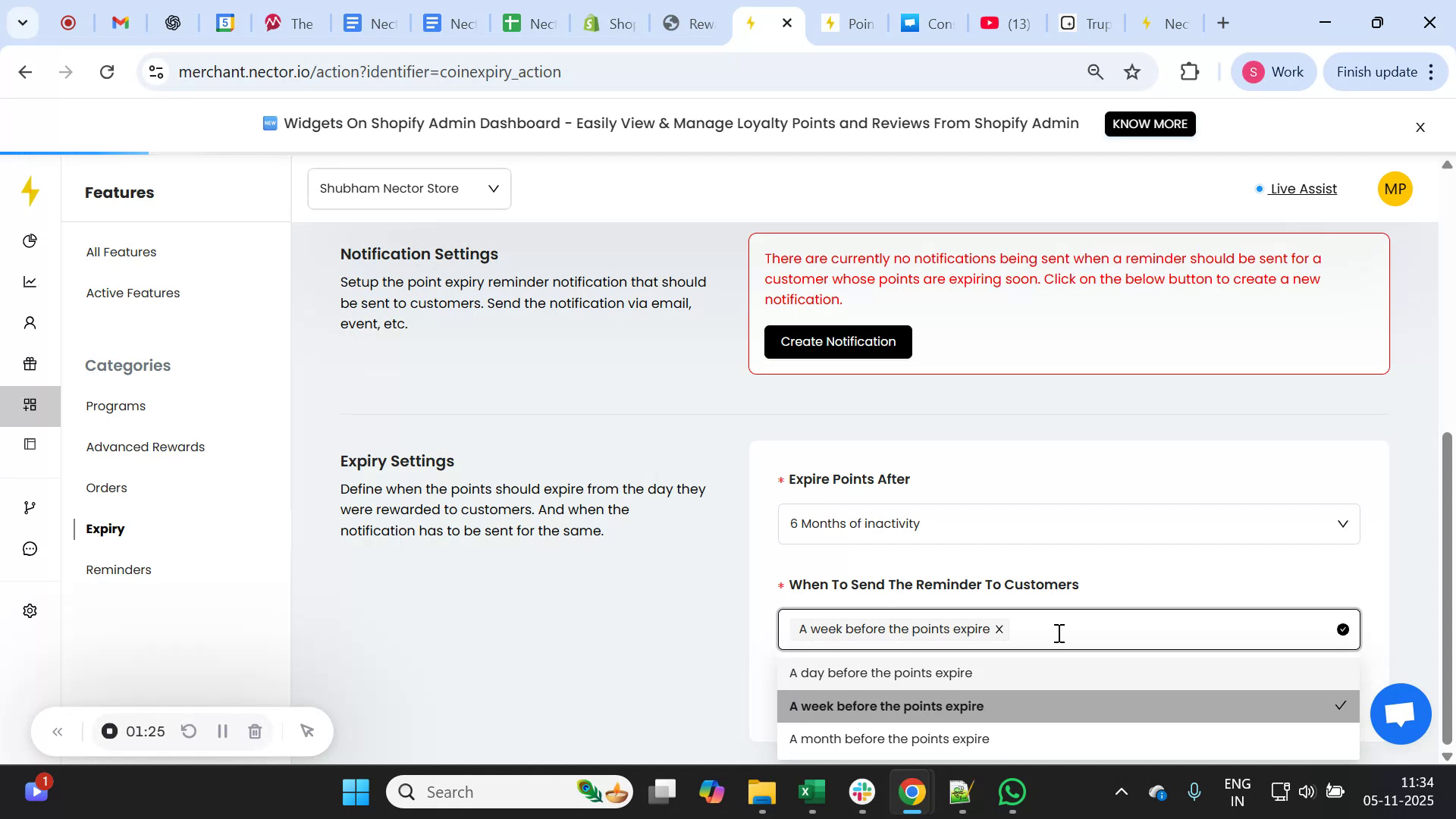Open Nector settings via the gear icon
This screenshot has width=1456, height=819.
pyautogui.click(x=30, y=610)
